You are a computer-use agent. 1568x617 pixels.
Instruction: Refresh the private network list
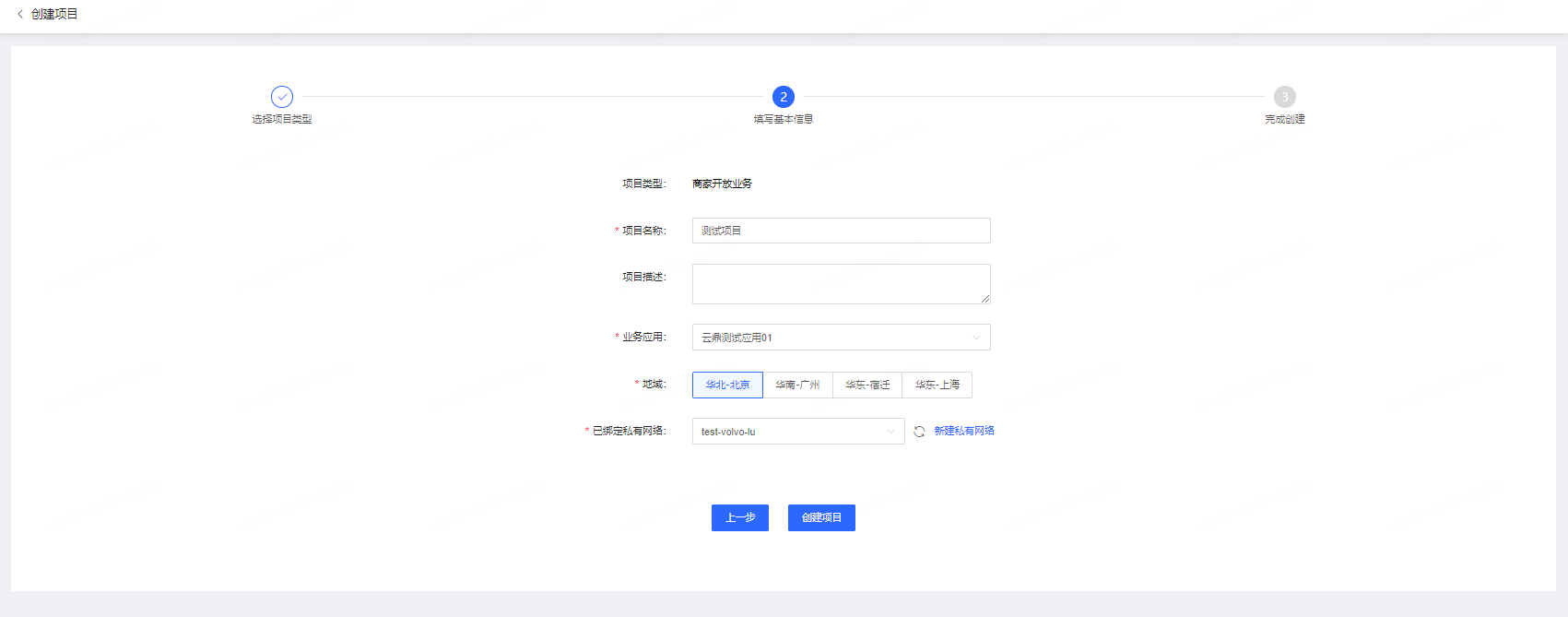(919, 432)
